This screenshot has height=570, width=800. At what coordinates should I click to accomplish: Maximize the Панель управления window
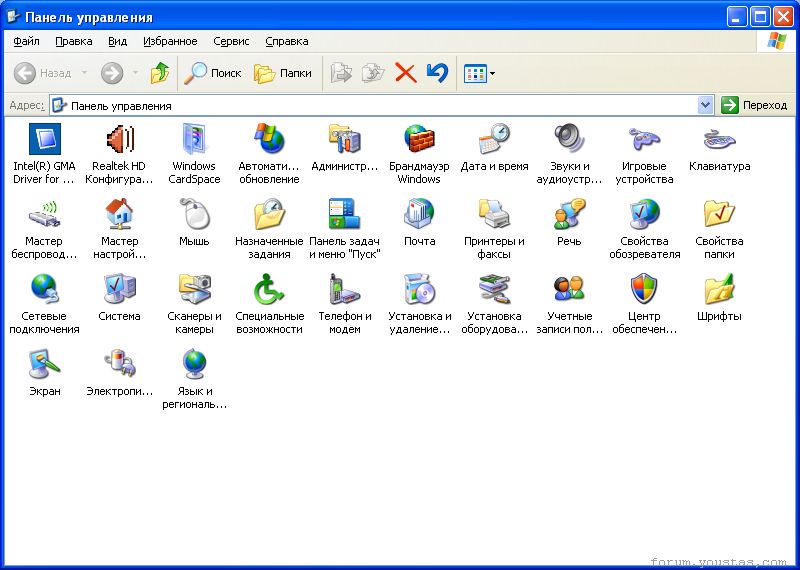click(x=760, y=17)
